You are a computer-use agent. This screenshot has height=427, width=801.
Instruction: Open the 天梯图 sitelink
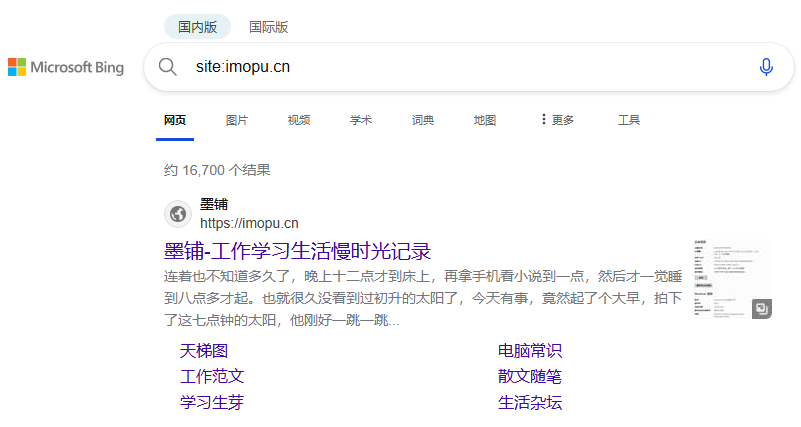pos(204,351)
